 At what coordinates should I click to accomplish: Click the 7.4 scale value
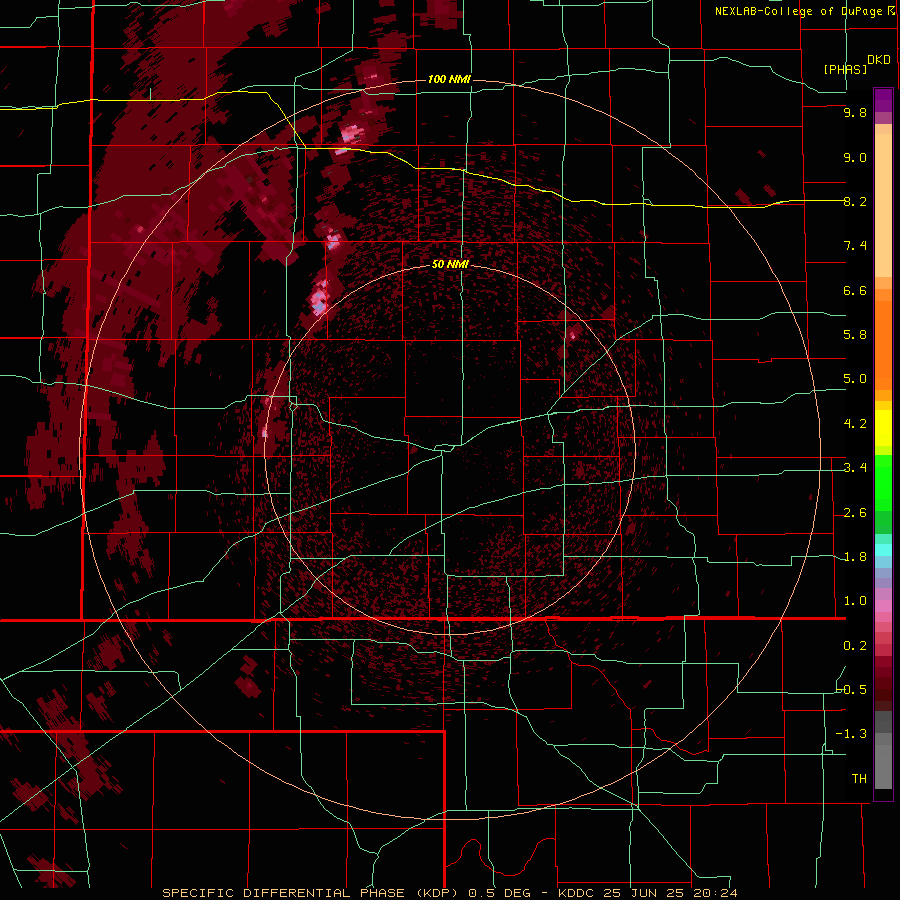point(855,246)
